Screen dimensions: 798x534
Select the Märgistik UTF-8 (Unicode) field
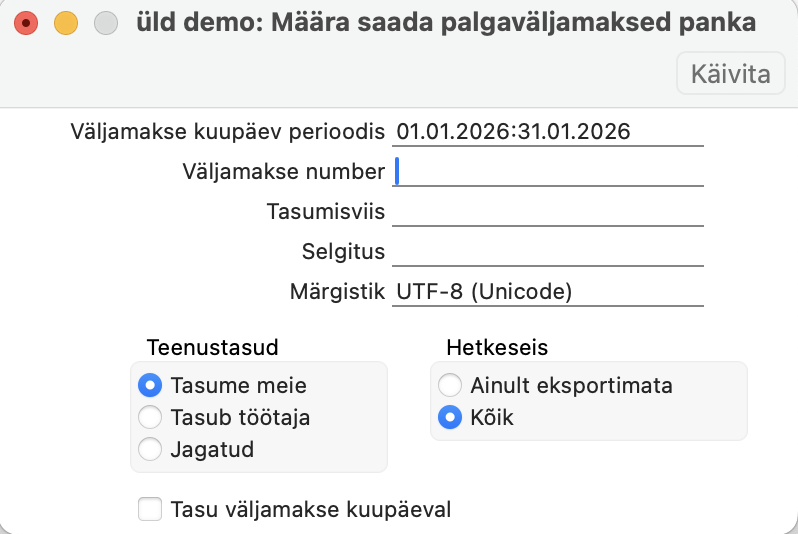[x=549, y=292]
